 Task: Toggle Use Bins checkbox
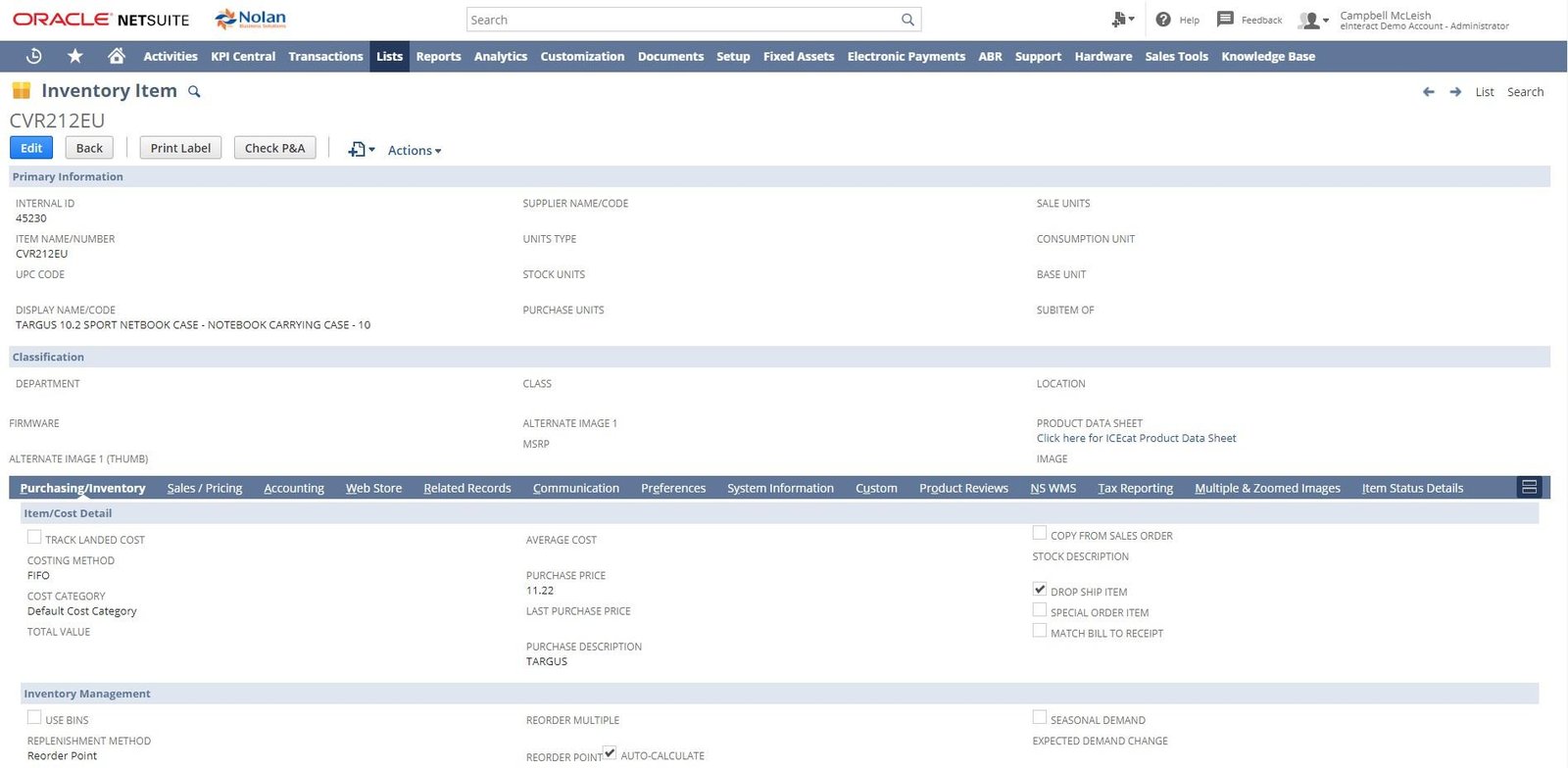(x=34, y=717)
